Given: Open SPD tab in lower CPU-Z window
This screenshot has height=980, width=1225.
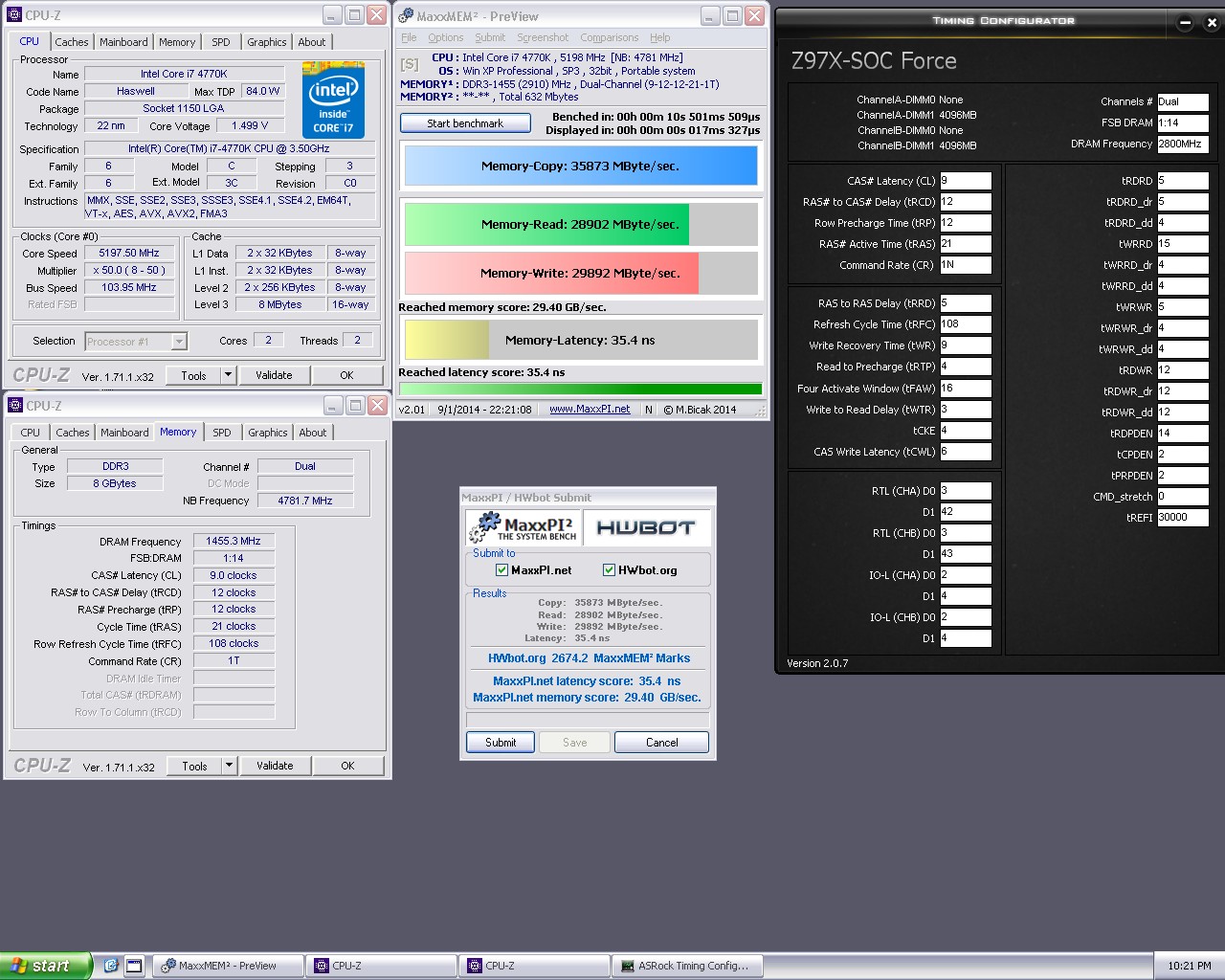Looking at the screenshot, I should click(222, 433).
